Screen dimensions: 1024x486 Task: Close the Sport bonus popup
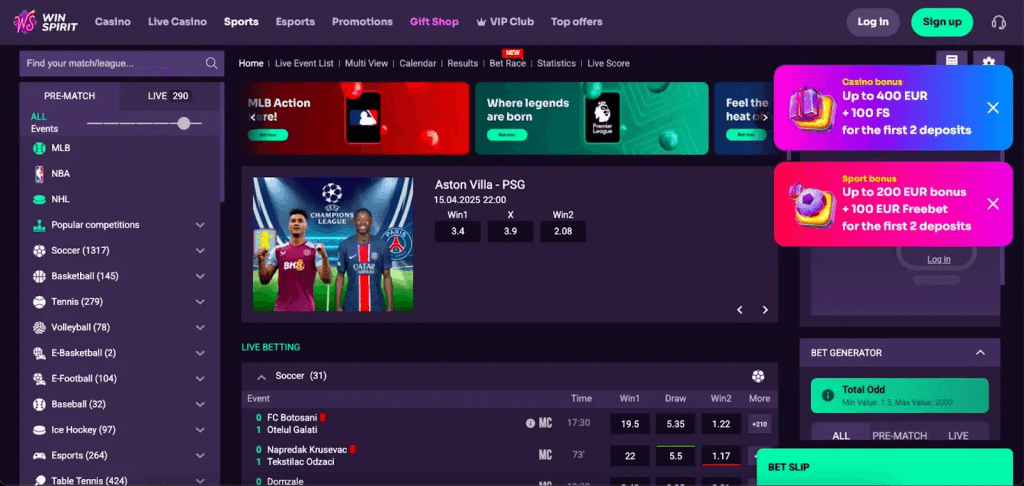[x=993, y=204]
